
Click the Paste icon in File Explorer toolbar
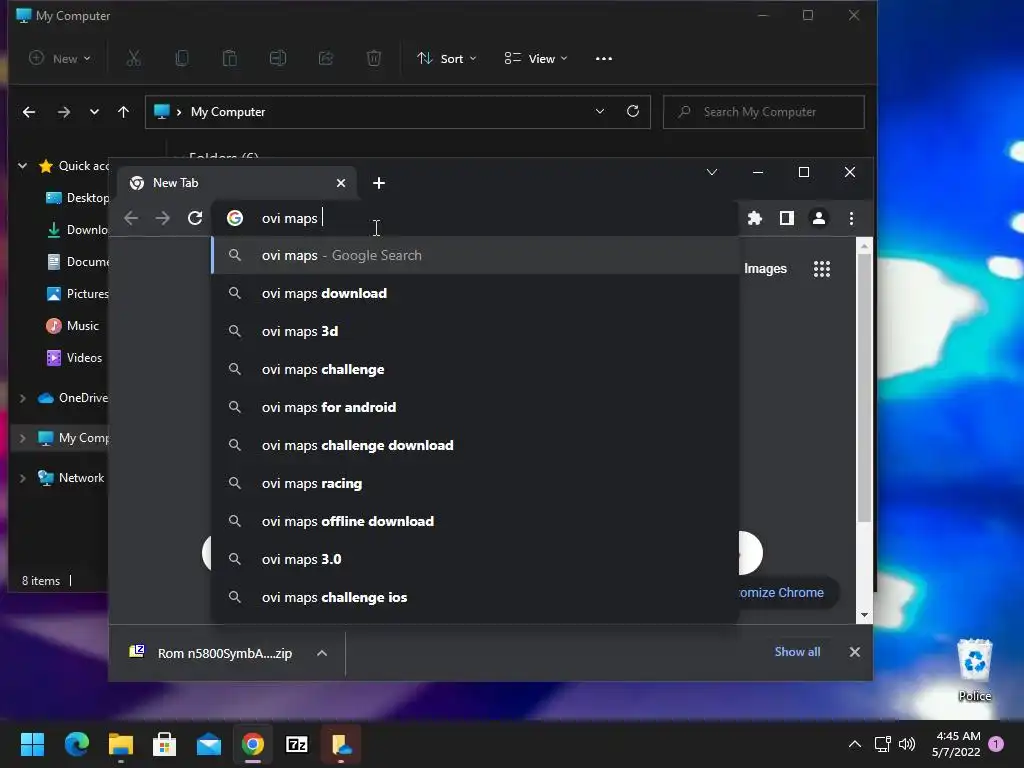(x=230, y=58)
